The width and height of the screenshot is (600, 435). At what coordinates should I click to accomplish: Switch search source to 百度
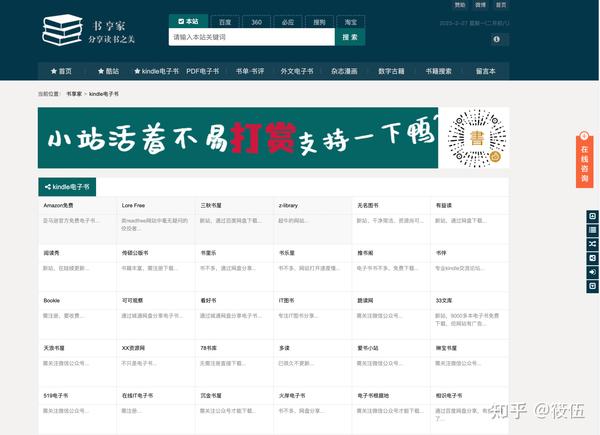[x=225, y=22]
